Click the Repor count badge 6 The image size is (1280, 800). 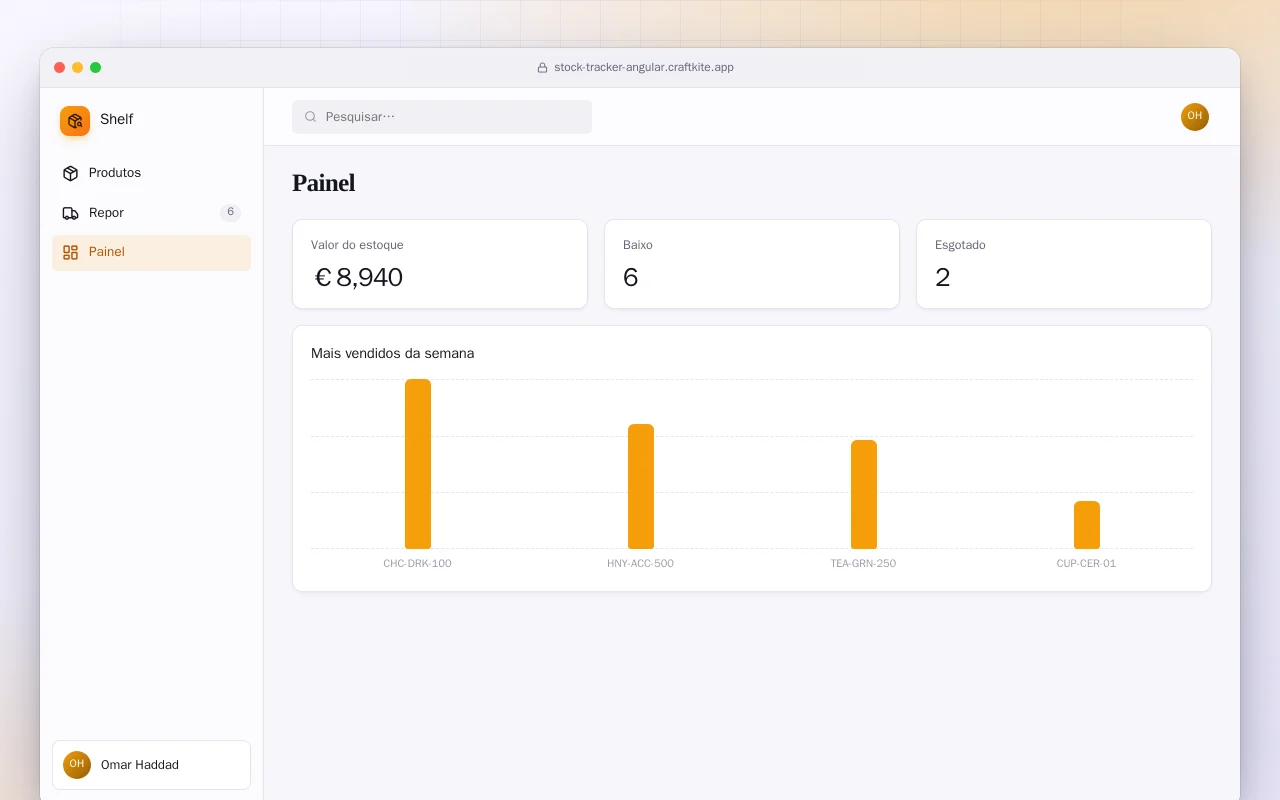pyautogui.click(x=230, y=213)
